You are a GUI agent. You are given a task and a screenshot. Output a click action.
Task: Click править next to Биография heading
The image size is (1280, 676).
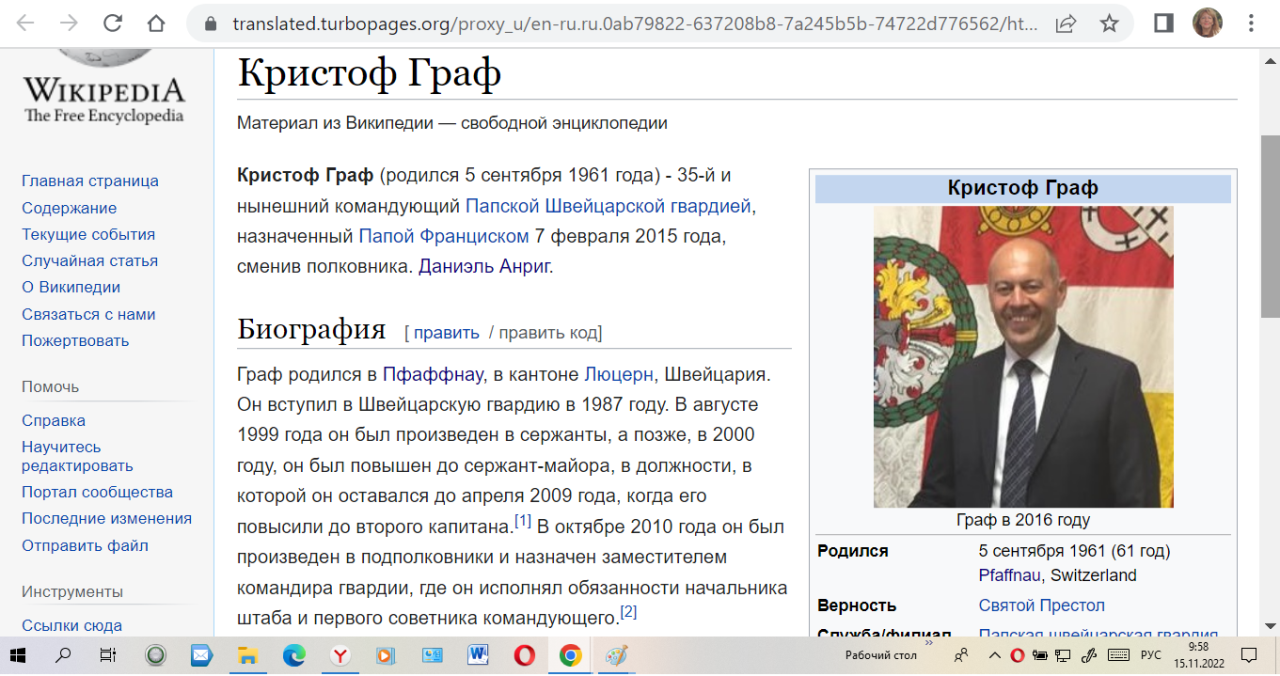(446, 333)
